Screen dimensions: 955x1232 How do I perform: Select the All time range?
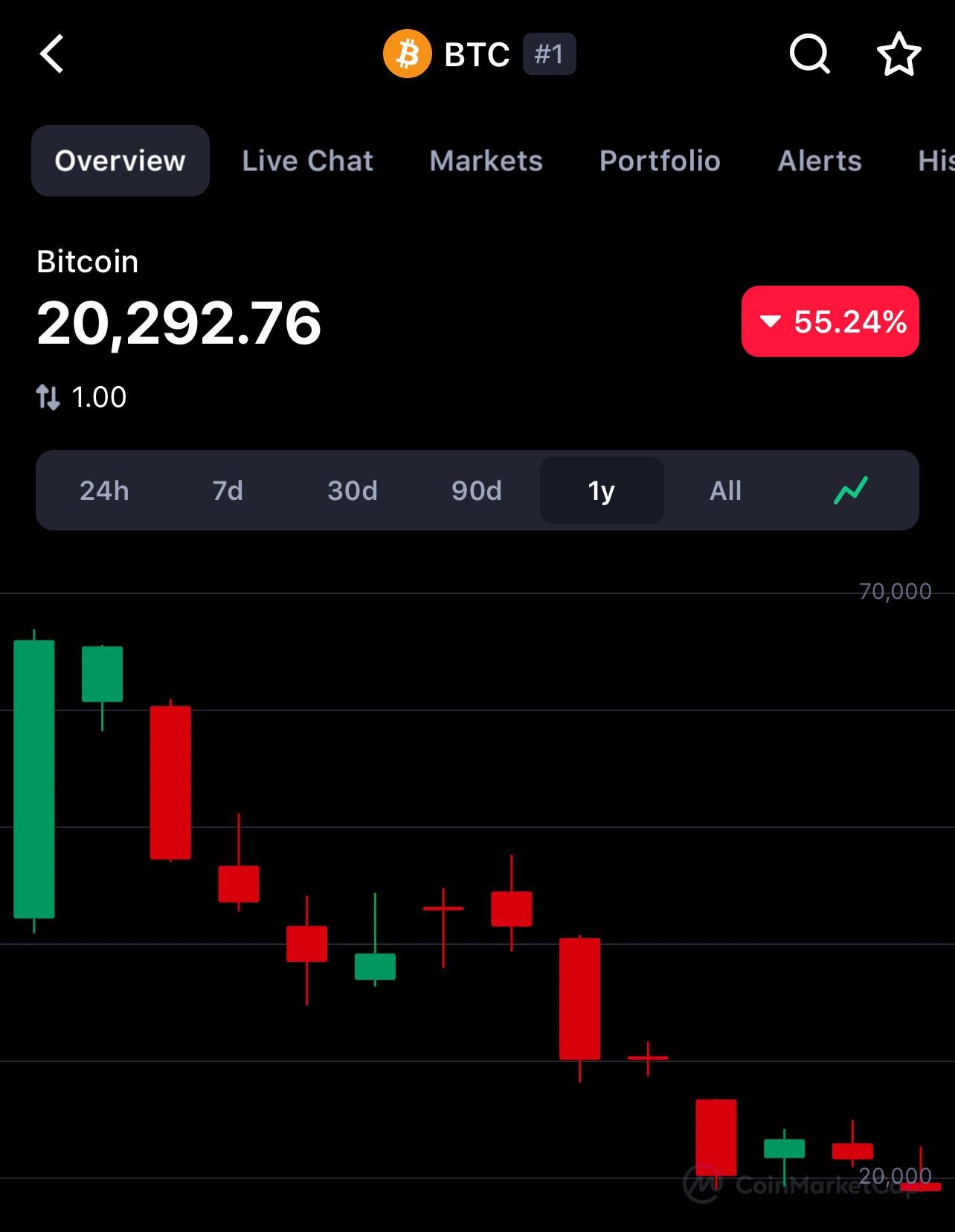[x=725, y=491]
